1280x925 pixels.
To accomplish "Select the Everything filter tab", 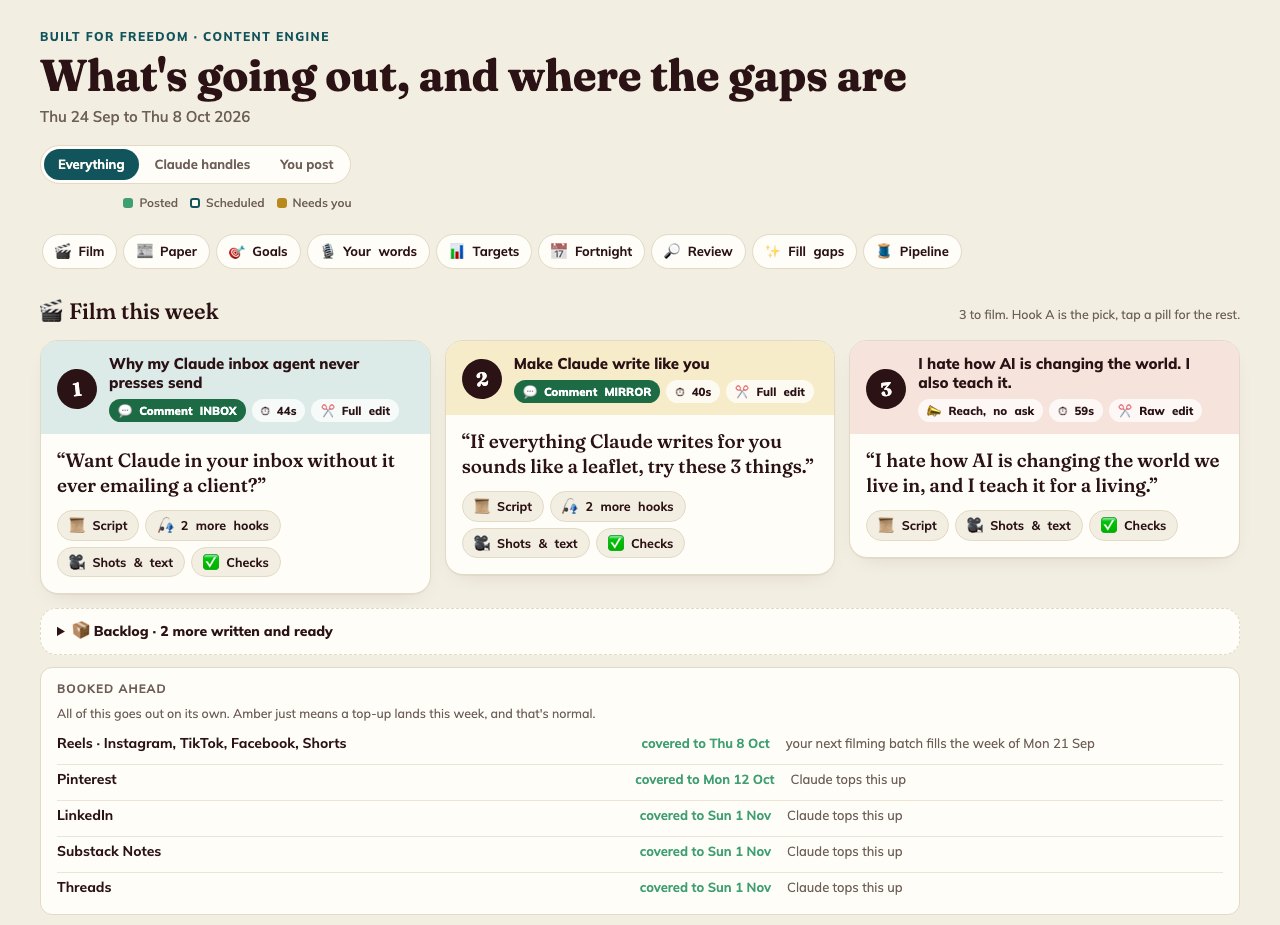I will point(91,164).
